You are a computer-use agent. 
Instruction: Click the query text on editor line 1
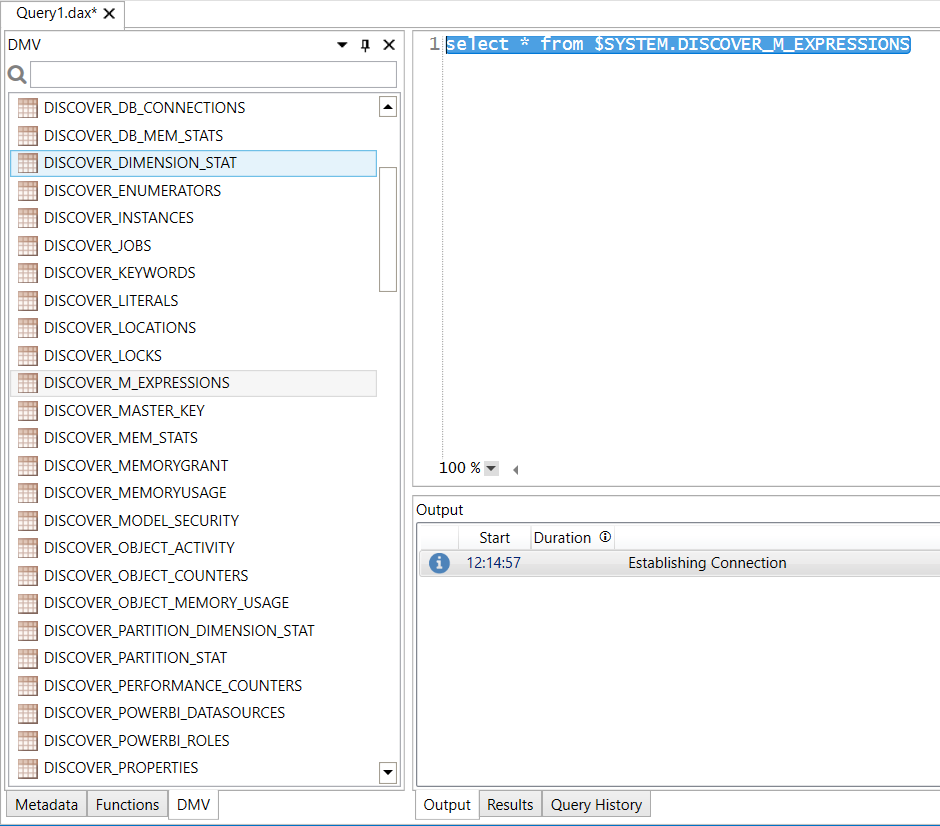678,44
